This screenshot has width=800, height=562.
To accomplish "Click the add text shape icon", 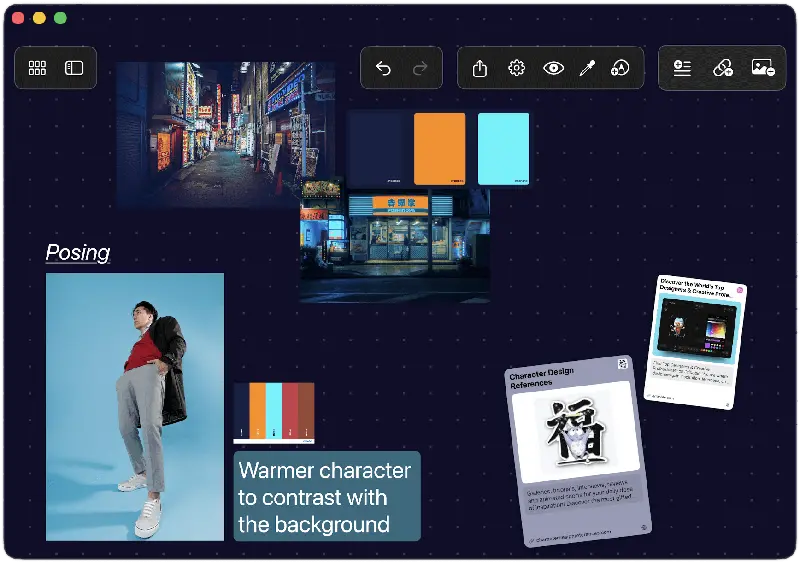I will (x=620, y=68).
